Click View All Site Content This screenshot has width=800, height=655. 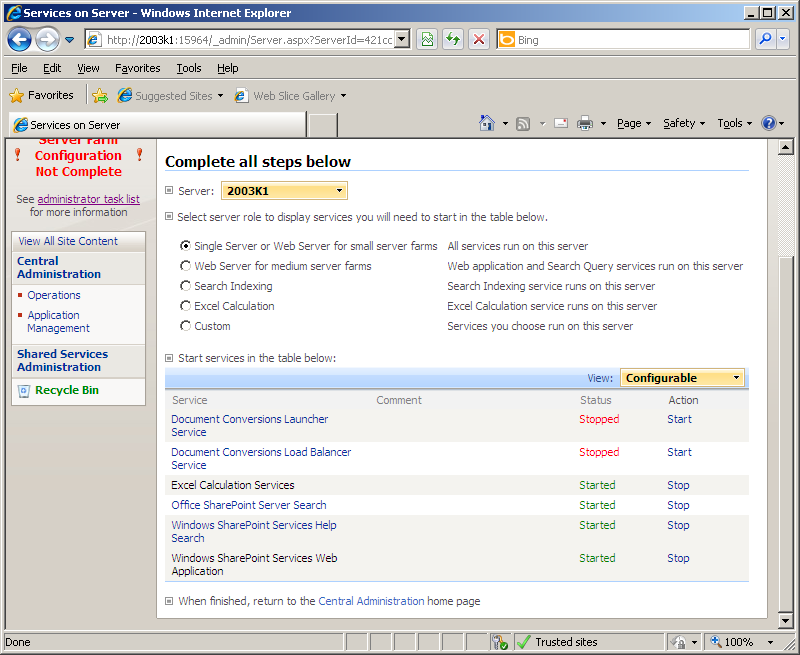68,241
